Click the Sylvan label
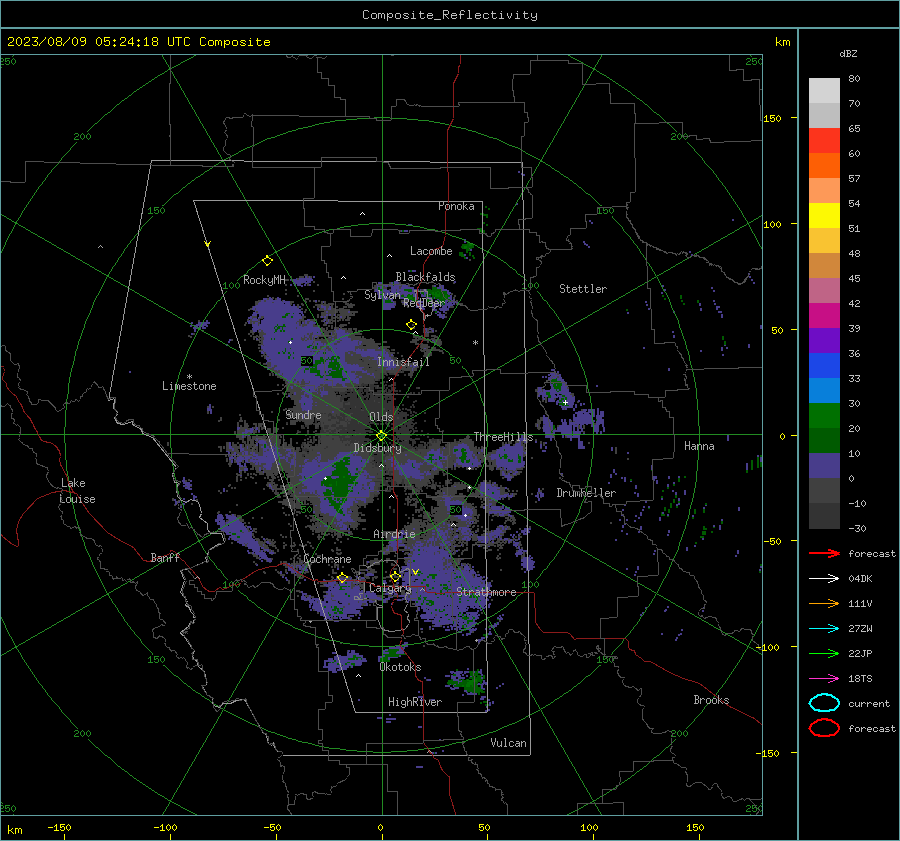Image resolution: width=900 pixels, height=841 pixels. coord(382,295)
